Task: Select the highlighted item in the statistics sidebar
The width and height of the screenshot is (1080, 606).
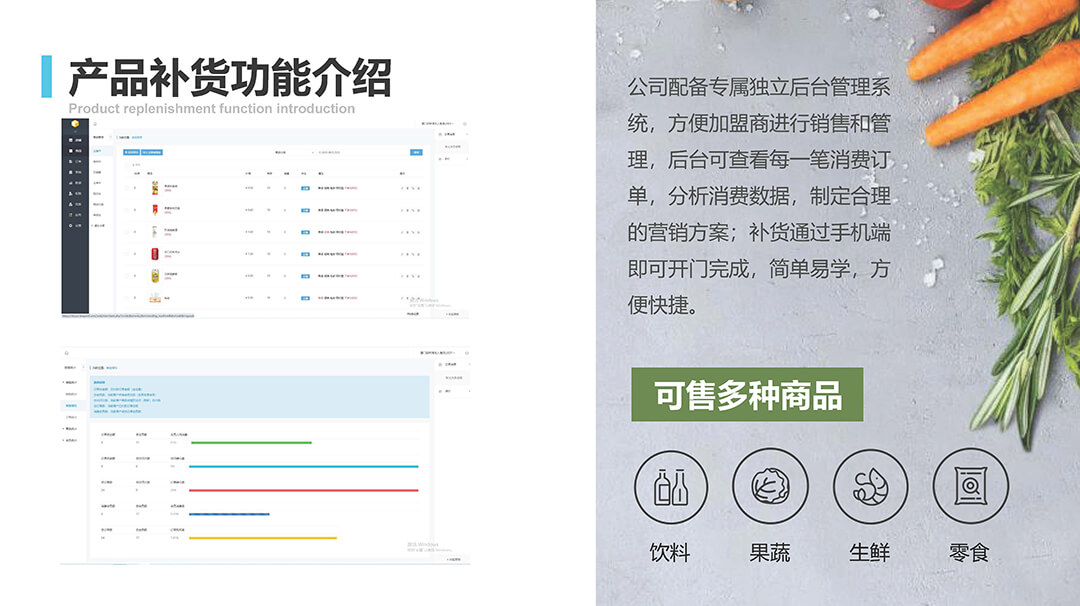Action: click(x=71, y=405)
